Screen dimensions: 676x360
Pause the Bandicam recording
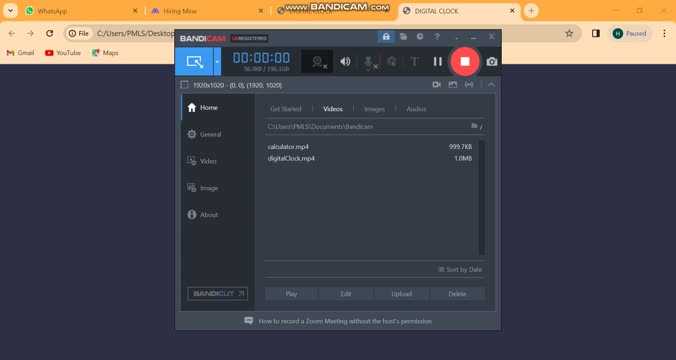[x=438, y=62]
